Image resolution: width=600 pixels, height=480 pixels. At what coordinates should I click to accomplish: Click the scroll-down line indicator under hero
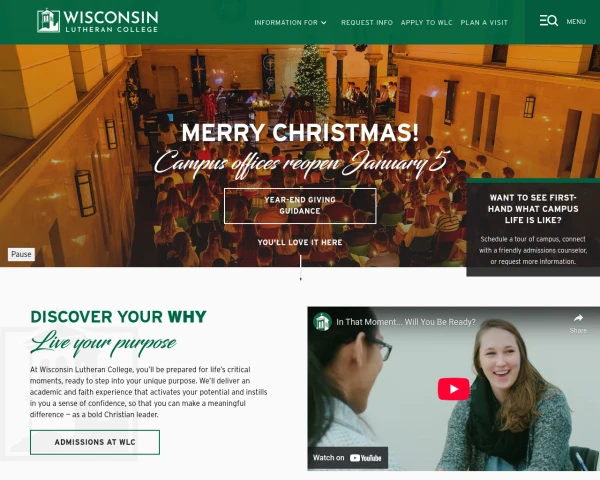coord(300,268)
